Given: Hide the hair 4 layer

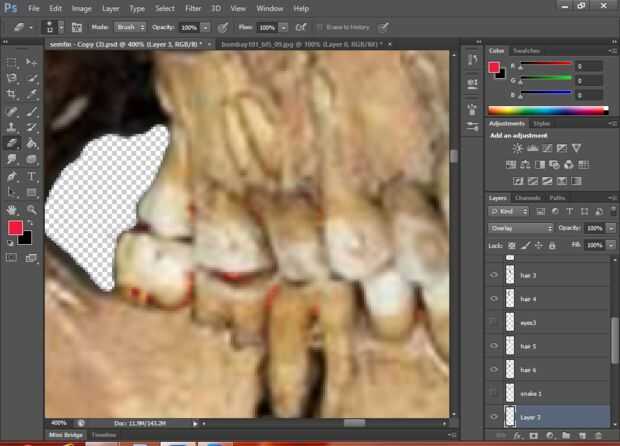Looking at the screenshot, I should click(494, 299).
